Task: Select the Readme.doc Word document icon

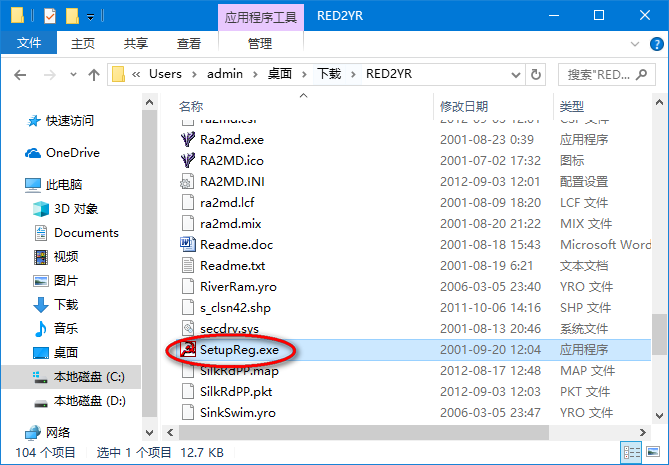Action: [x=187, y=244]
